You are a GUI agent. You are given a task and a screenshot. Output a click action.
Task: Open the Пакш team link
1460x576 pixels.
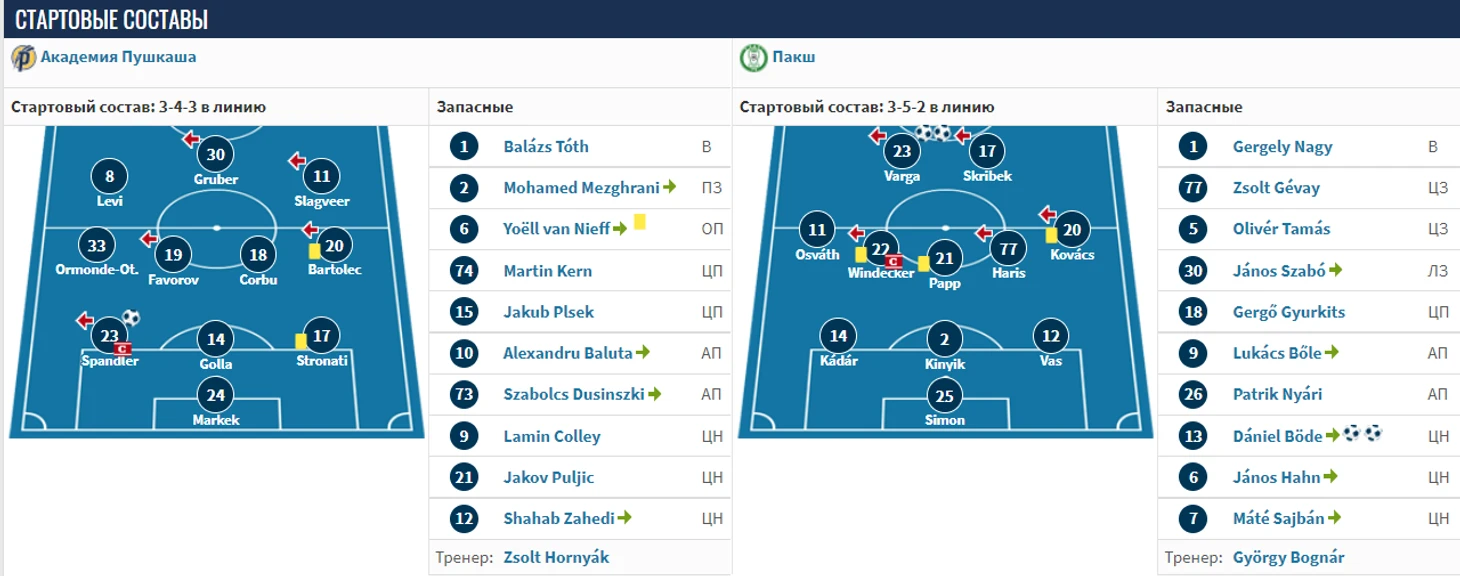tap(794, 57)
